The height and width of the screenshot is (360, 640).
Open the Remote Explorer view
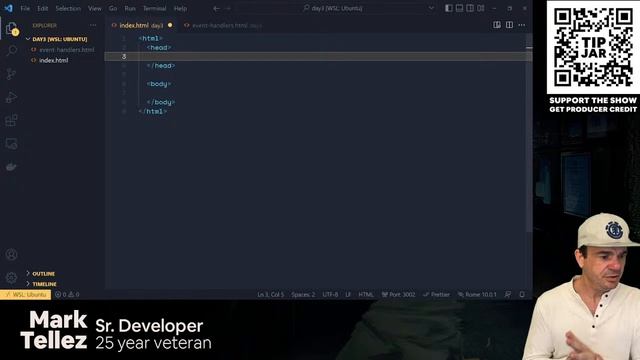(x=11, y=144)
